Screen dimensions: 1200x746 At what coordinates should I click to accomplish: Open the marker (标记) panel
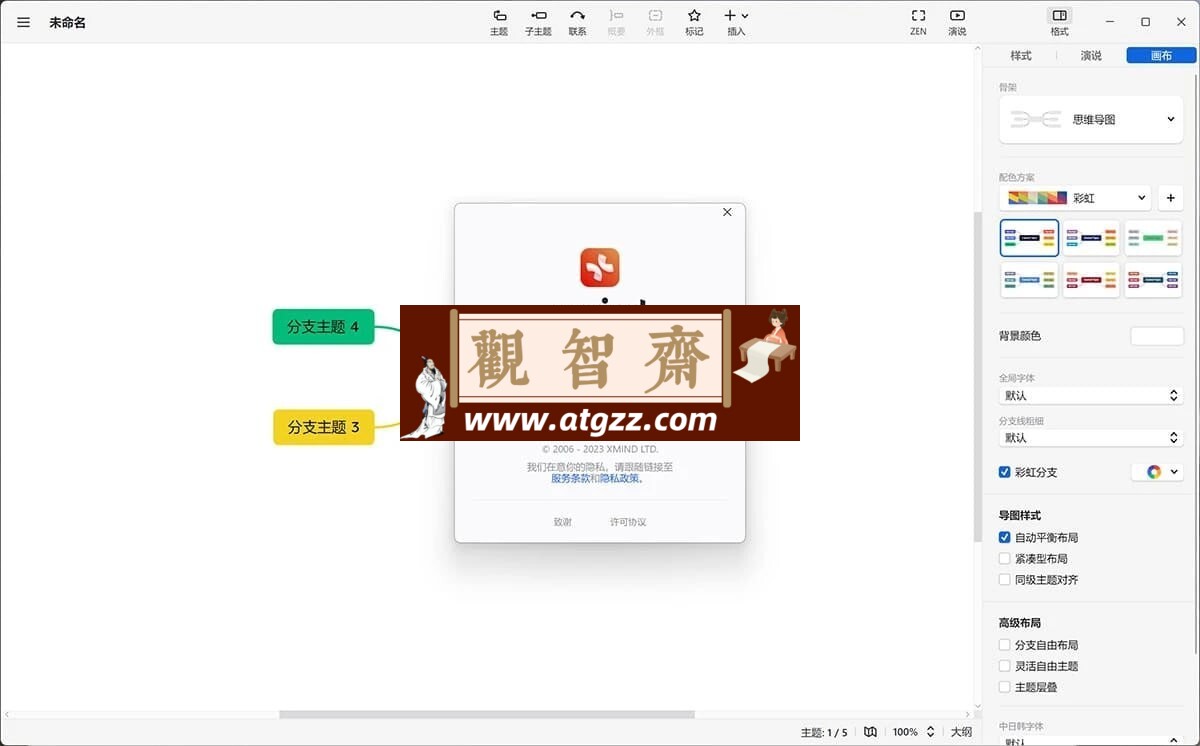coord(694,22)
